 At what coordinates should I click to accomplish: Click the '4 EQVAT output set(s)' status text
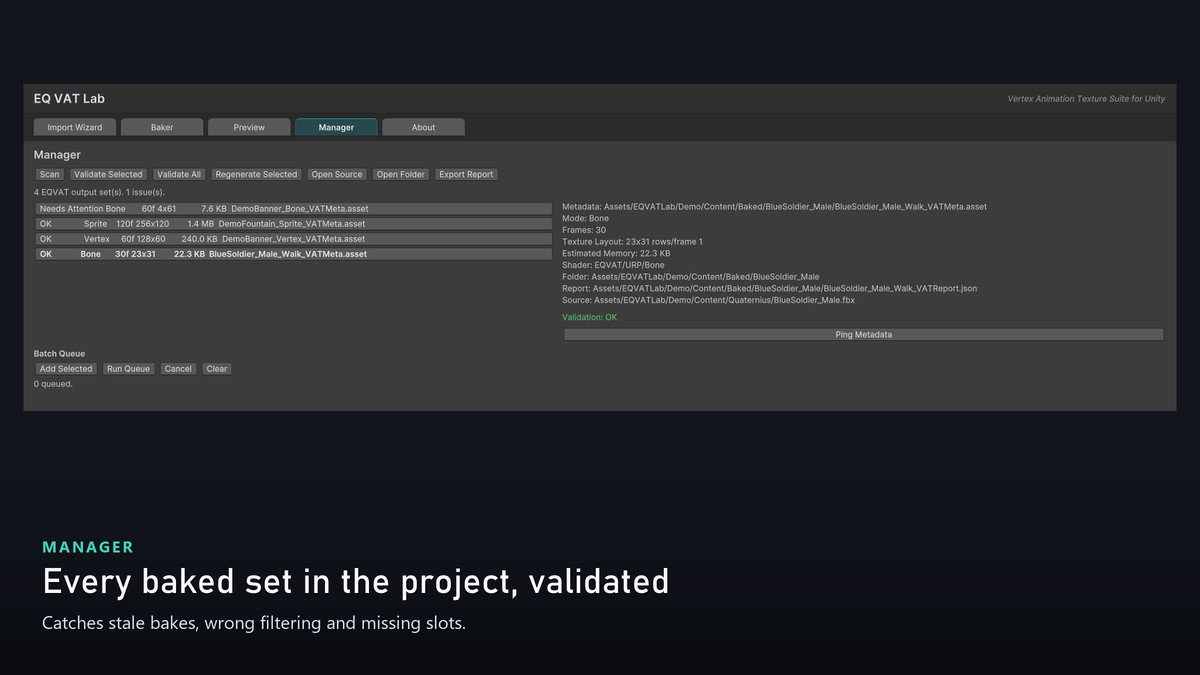coord(99,192)
